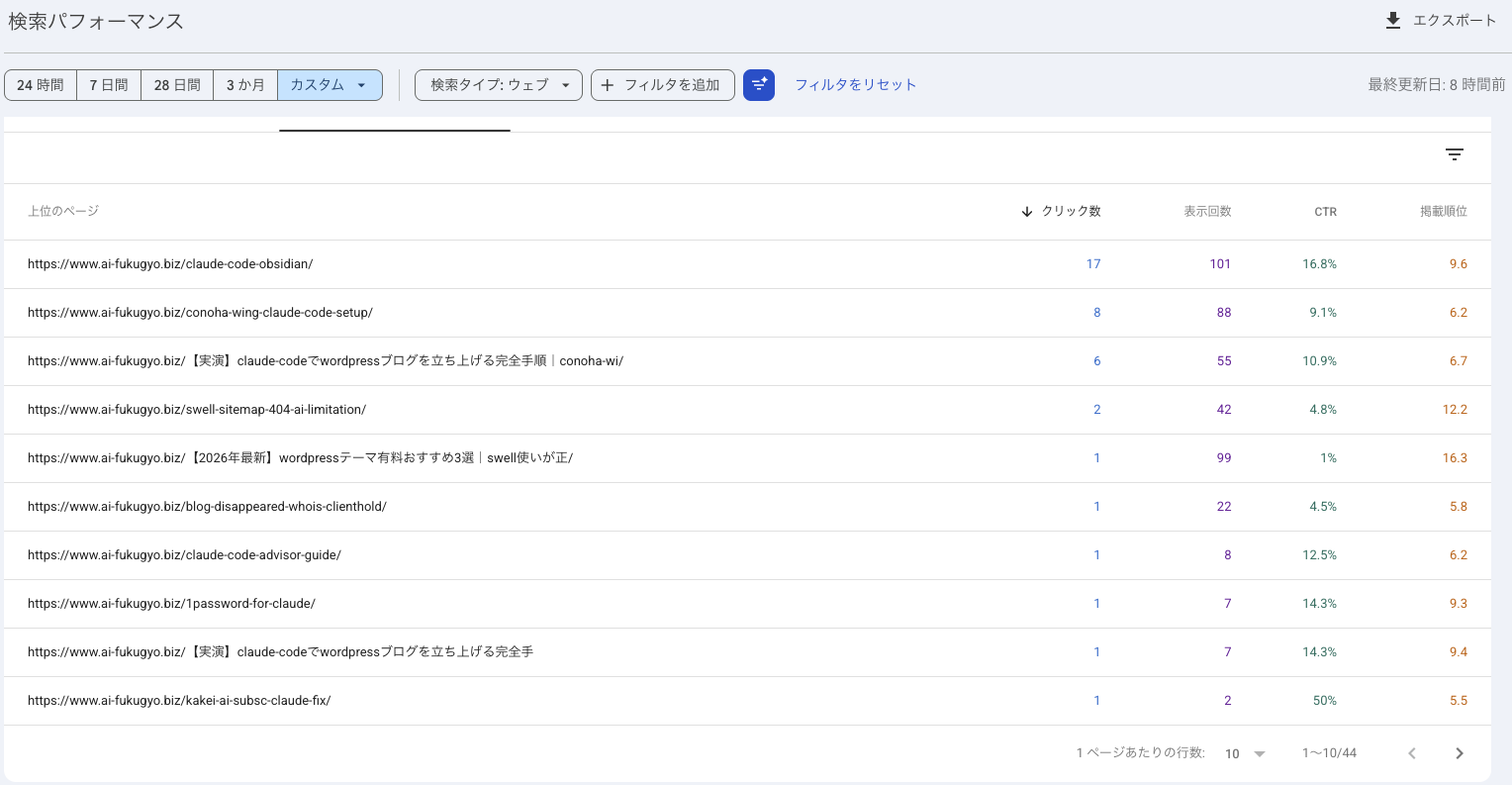Open the kakei-ai-subsc-claude-fix page row
This screenshot has height=785, width=1512.
[747, 701]
